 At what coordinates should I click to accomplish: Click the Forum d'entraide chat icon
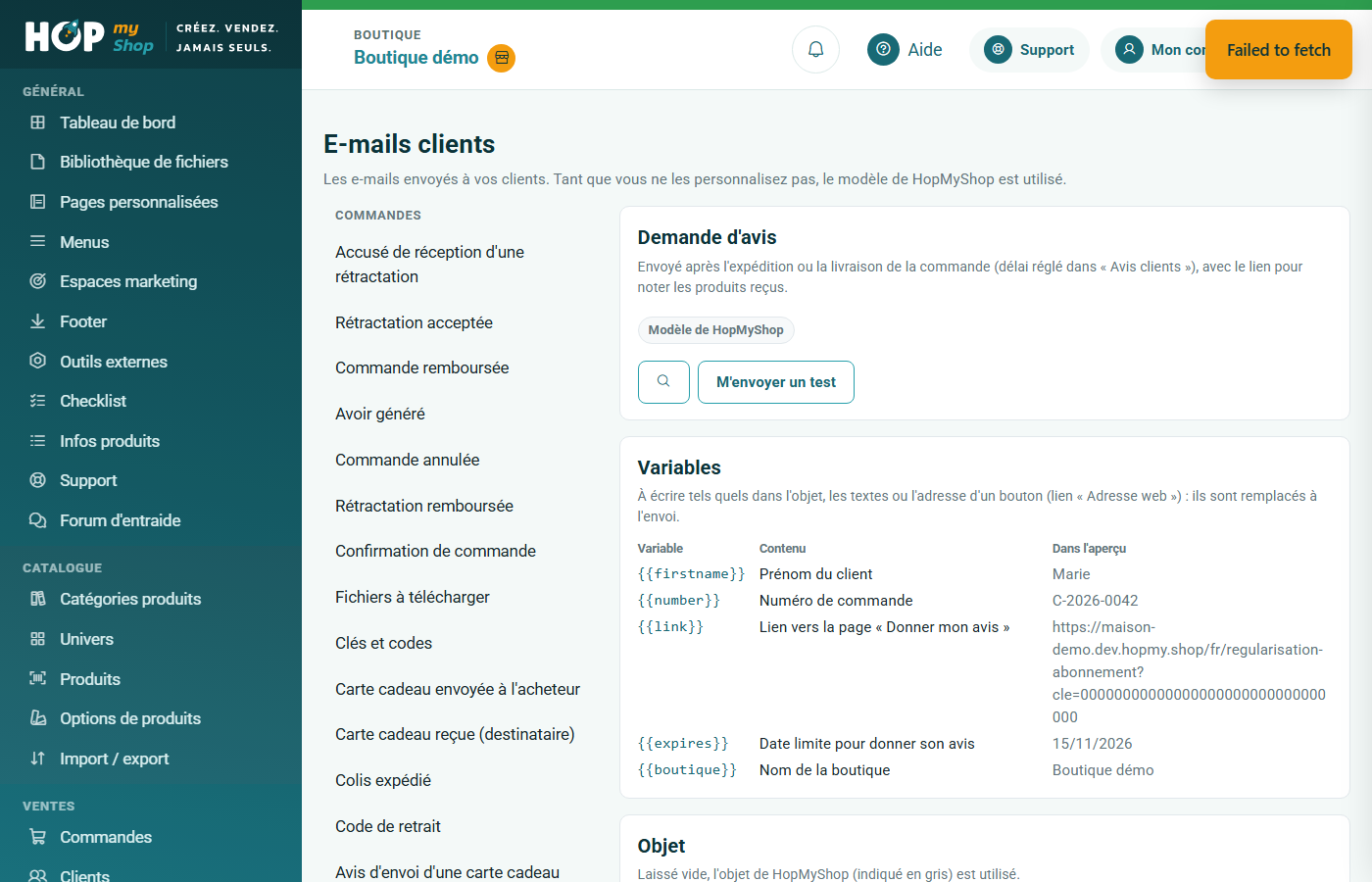(x=37, y=520)
